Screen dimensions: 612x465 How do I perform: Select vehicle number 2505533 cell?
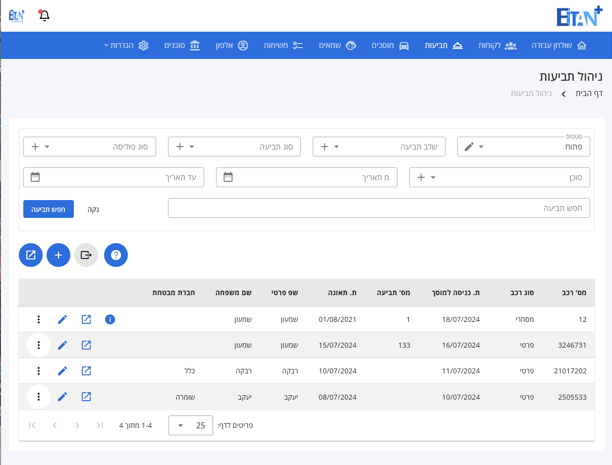point(572,397)
